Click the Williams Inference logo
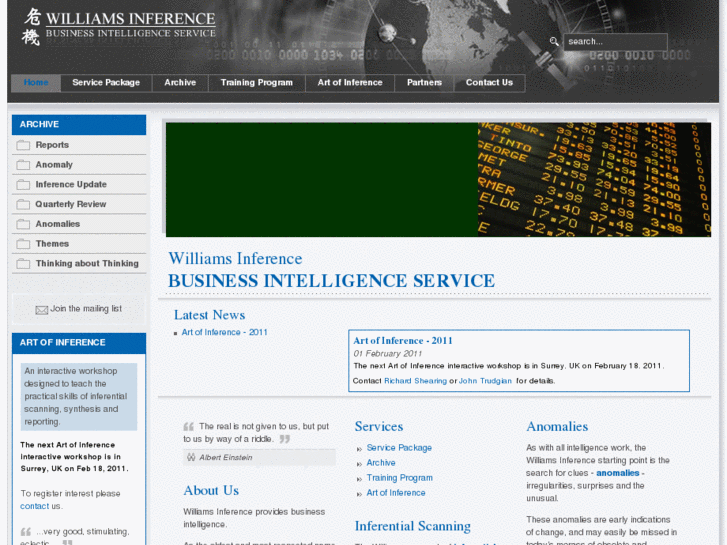 (x=119, y=26)
